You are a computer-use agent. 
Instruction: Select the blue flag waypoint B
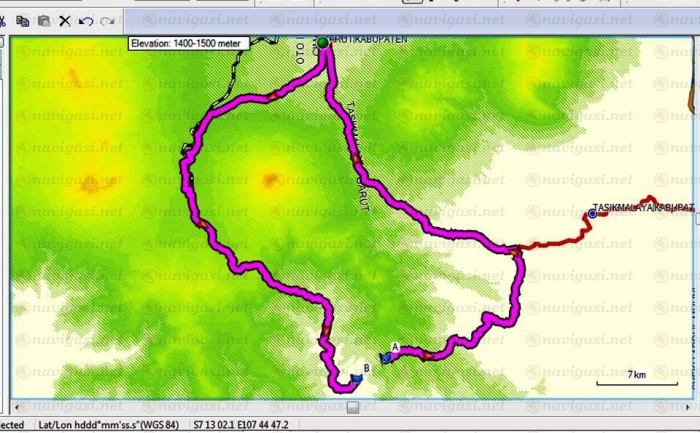356,377
